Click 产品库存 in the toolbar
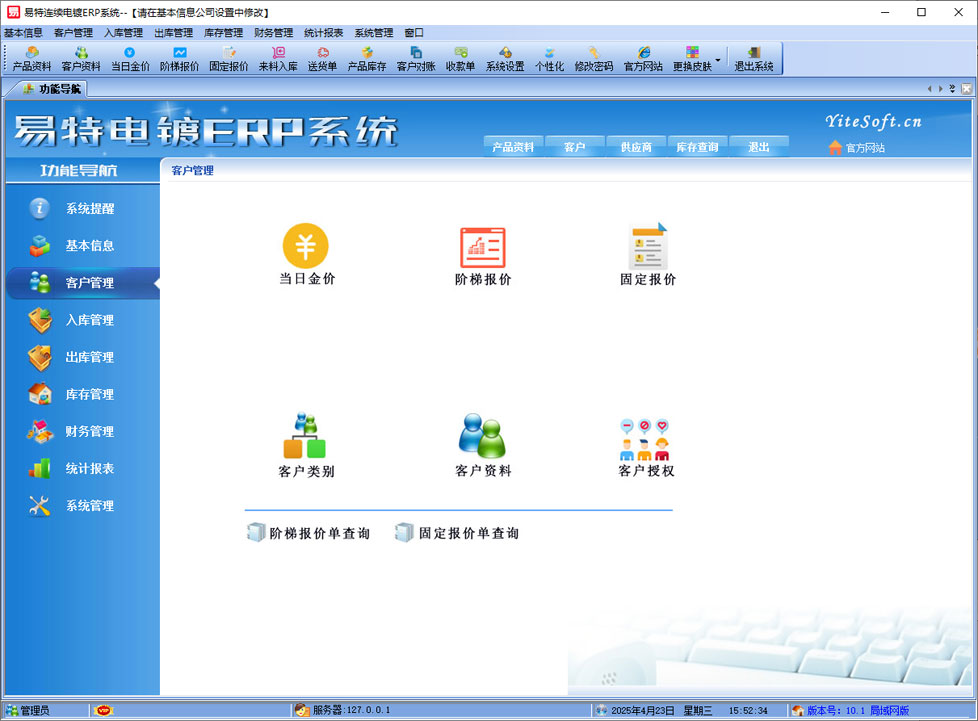Screen dimensions: 978x721 [x=367, y=59]
